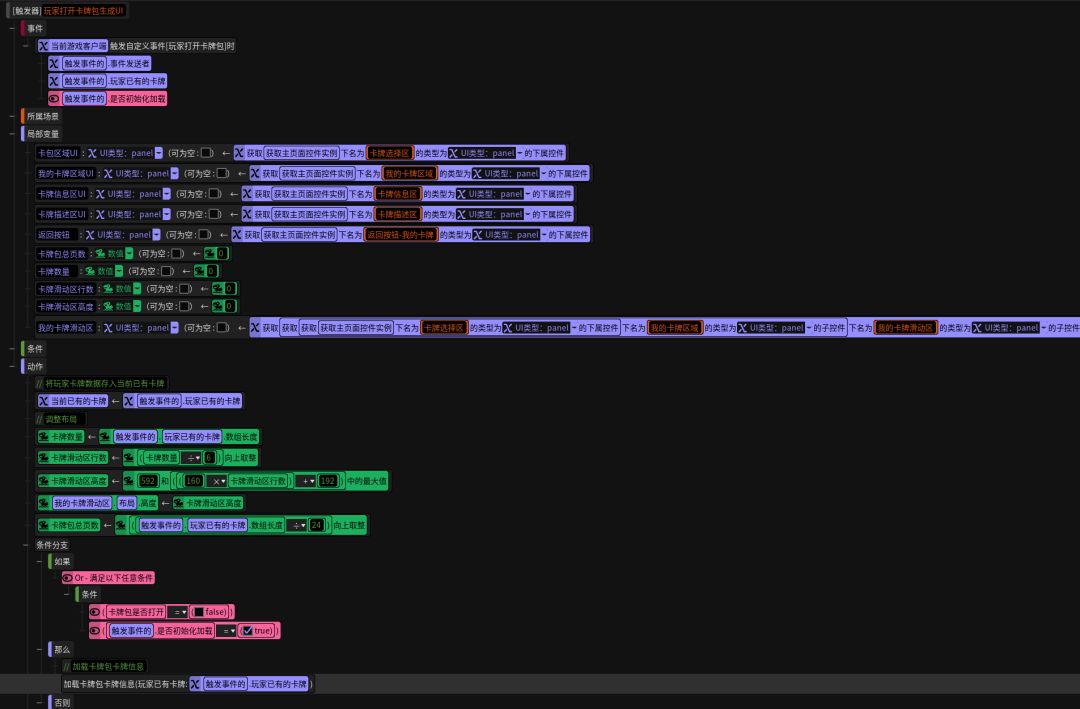Viewport: 1080px width, 709px height.
Task: Click the eye icon of 是否初始化加载 event parameter
Action: [54, 99]
